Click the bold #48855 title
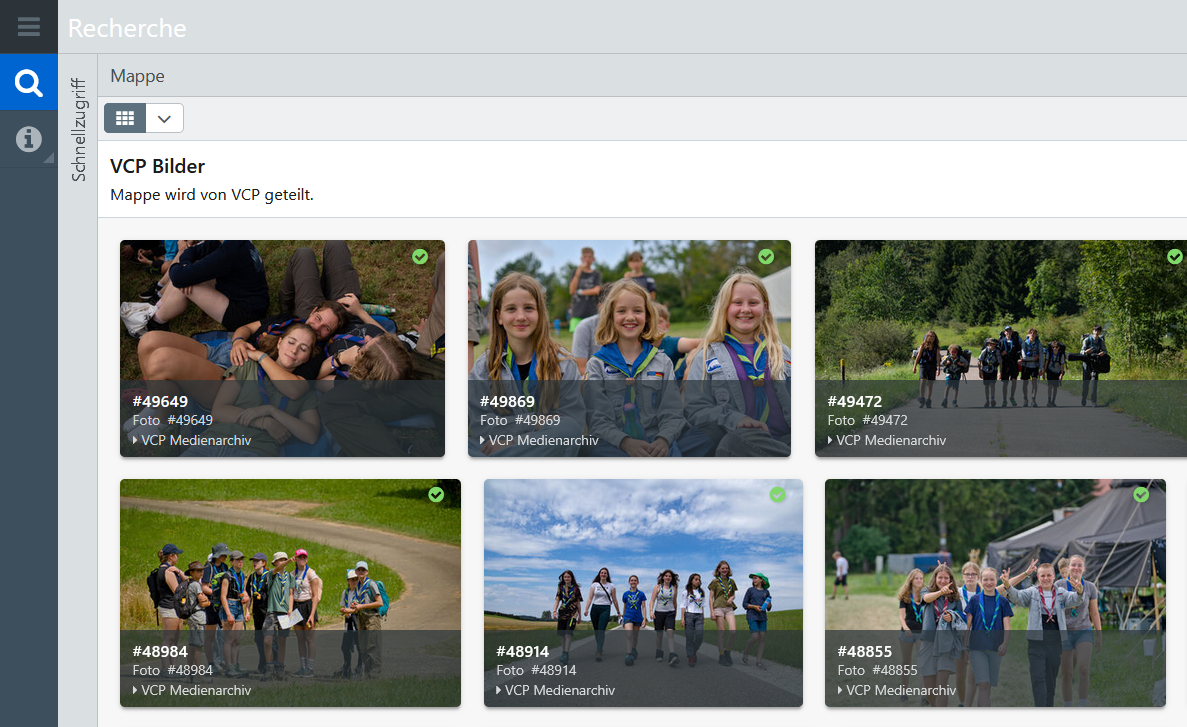 tap(865, 651)
